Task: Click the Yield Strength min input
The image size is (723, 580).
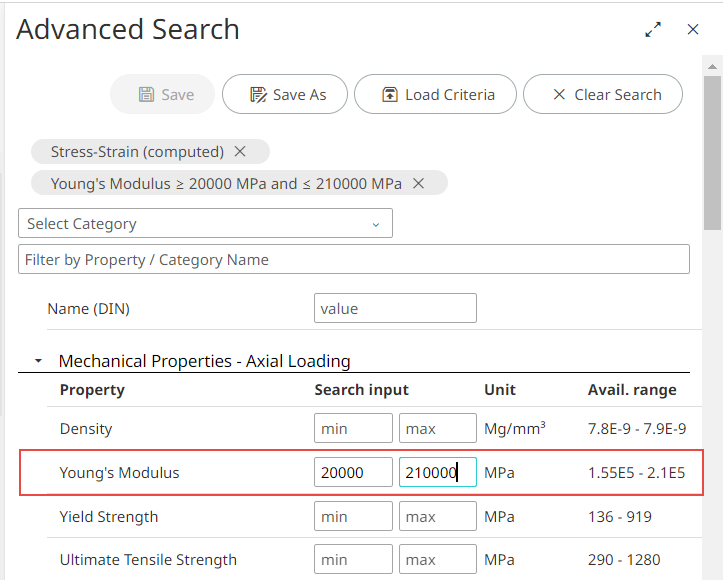Action: 353,517
